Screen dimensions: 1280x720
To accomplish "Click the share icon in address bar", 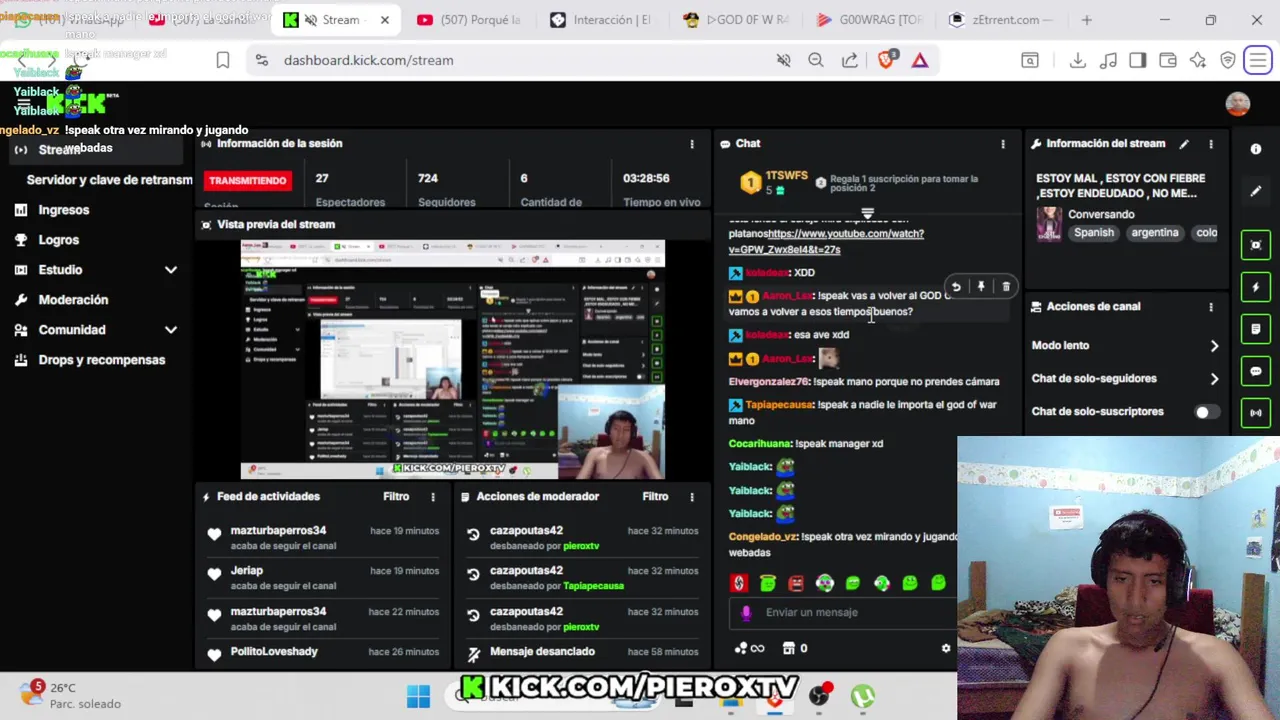I will 850,61.
